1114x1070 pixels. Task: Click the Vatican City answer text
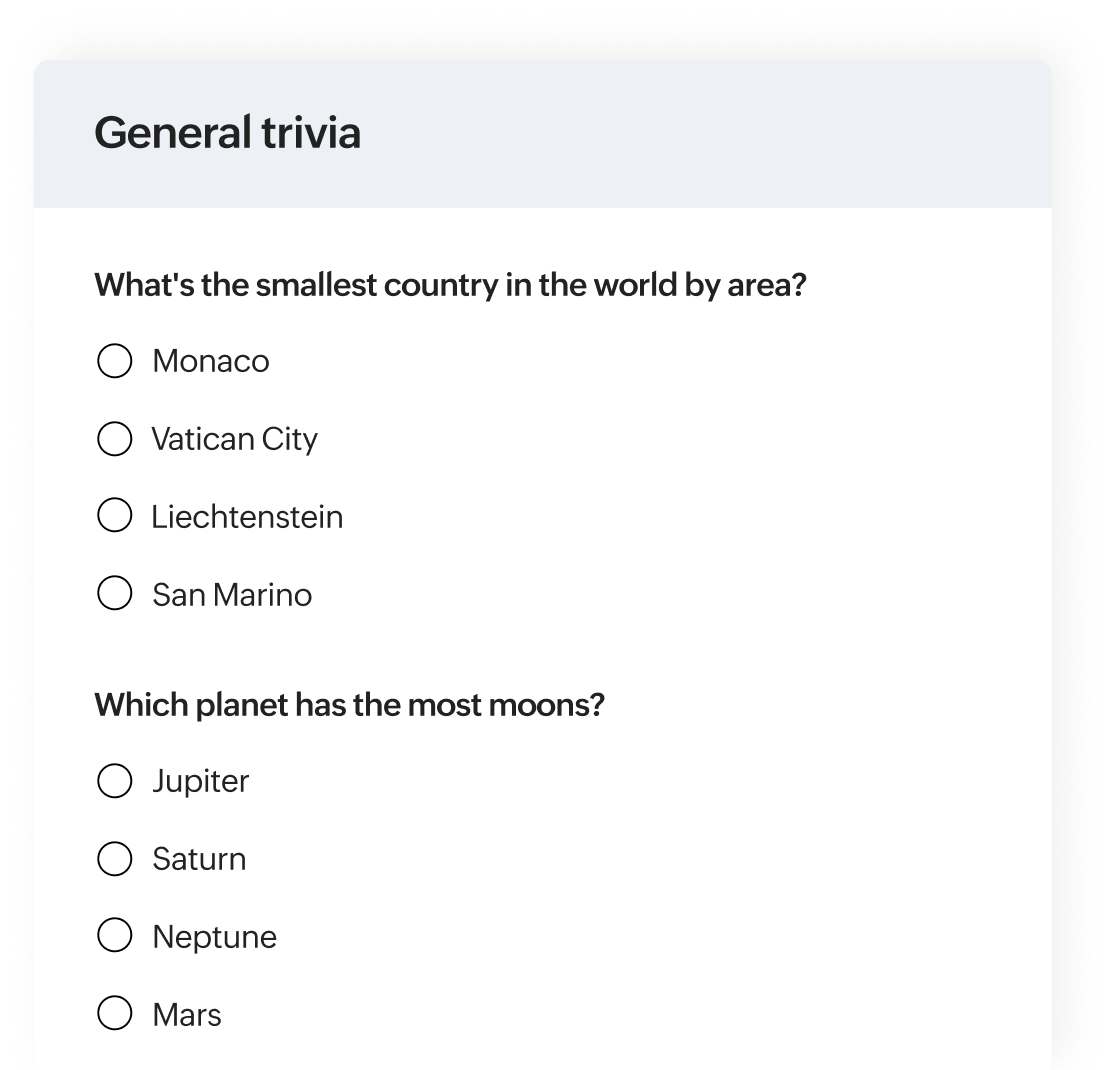(x=234, y=438)
